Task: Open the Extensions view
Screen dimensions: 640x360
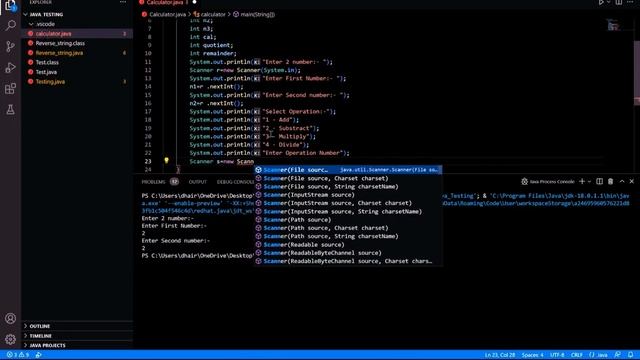Action: point(10,89)
